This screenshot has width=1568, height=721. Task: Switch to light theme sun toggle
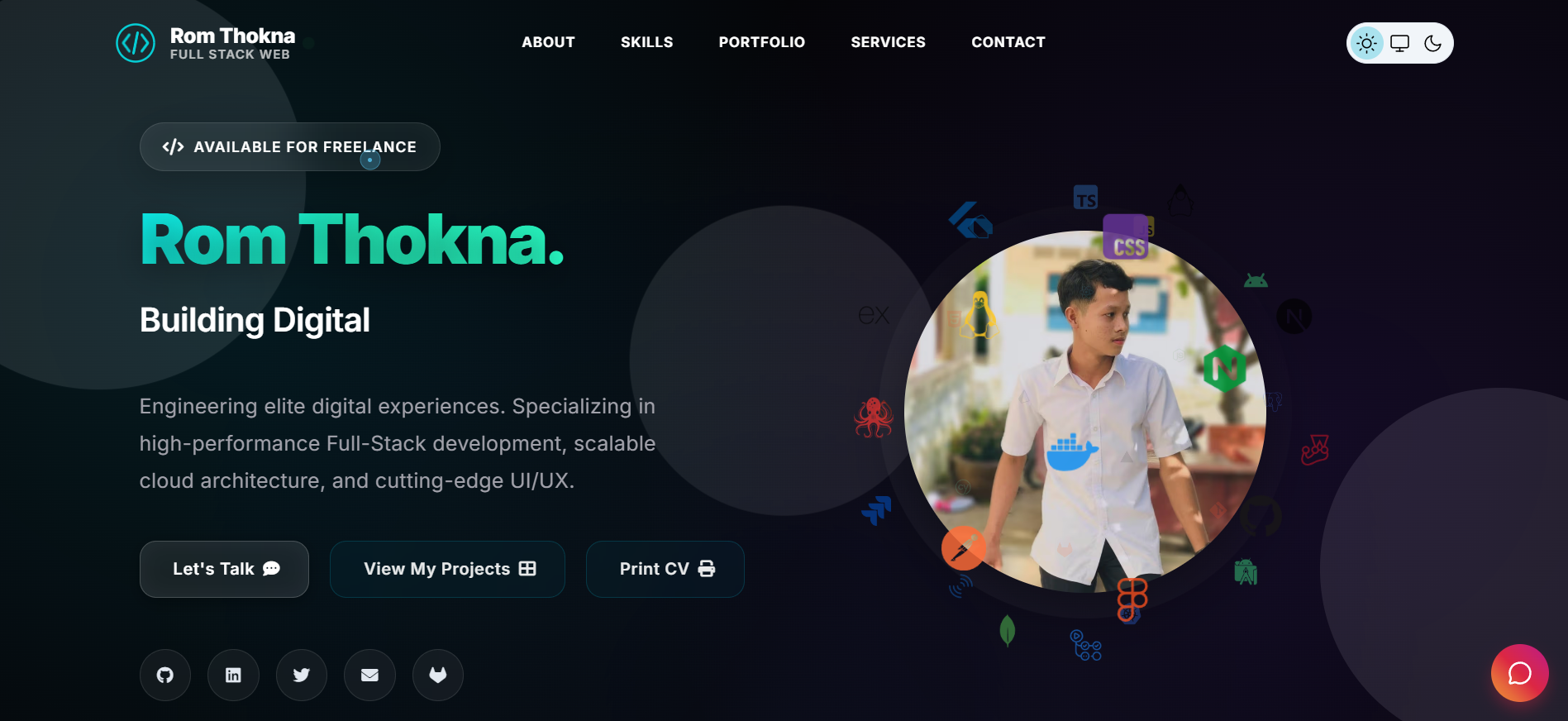point(1367,43)
